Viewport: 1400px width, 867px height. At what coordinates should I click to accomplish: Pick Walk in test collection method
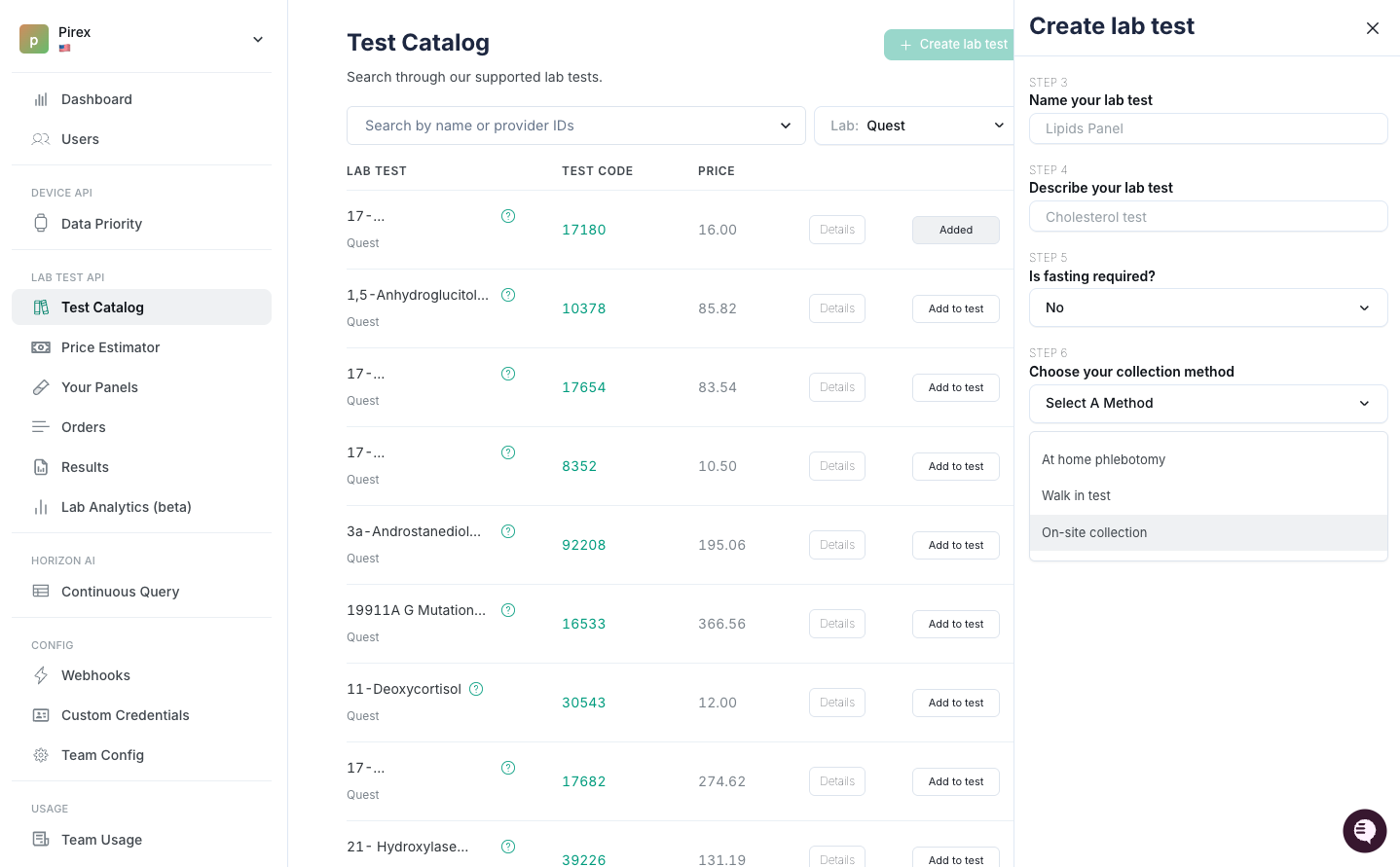(1076, 495)
